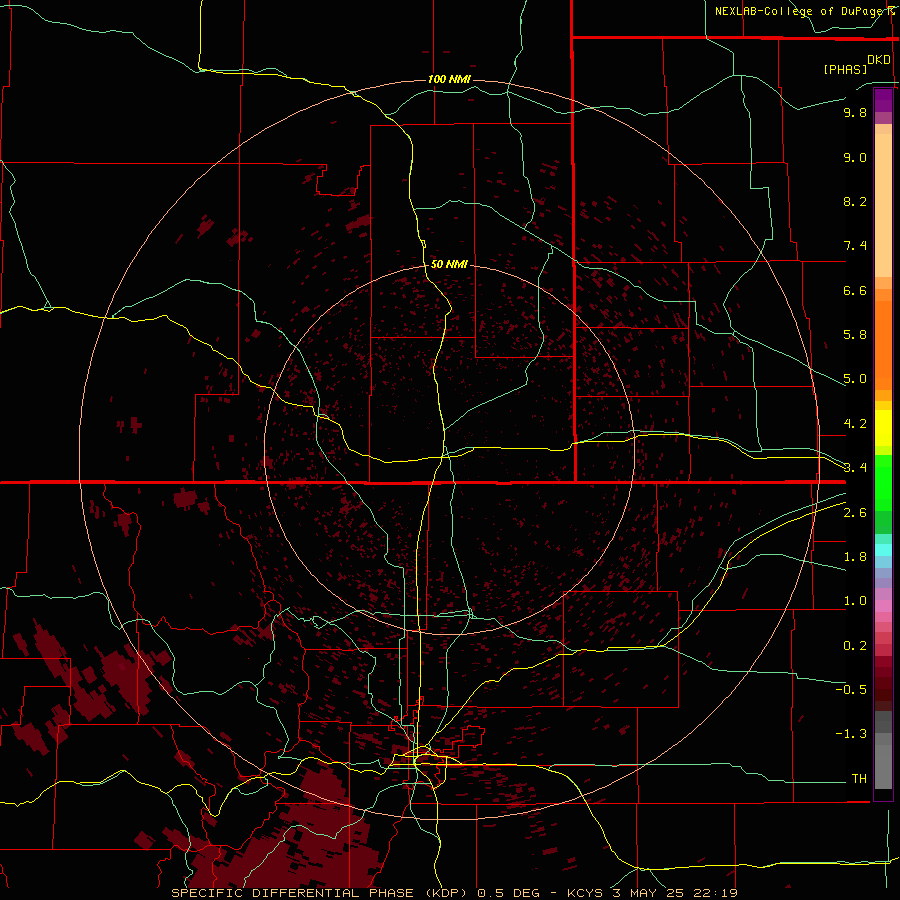Click the yellow color bar segment

pos(883,428)
